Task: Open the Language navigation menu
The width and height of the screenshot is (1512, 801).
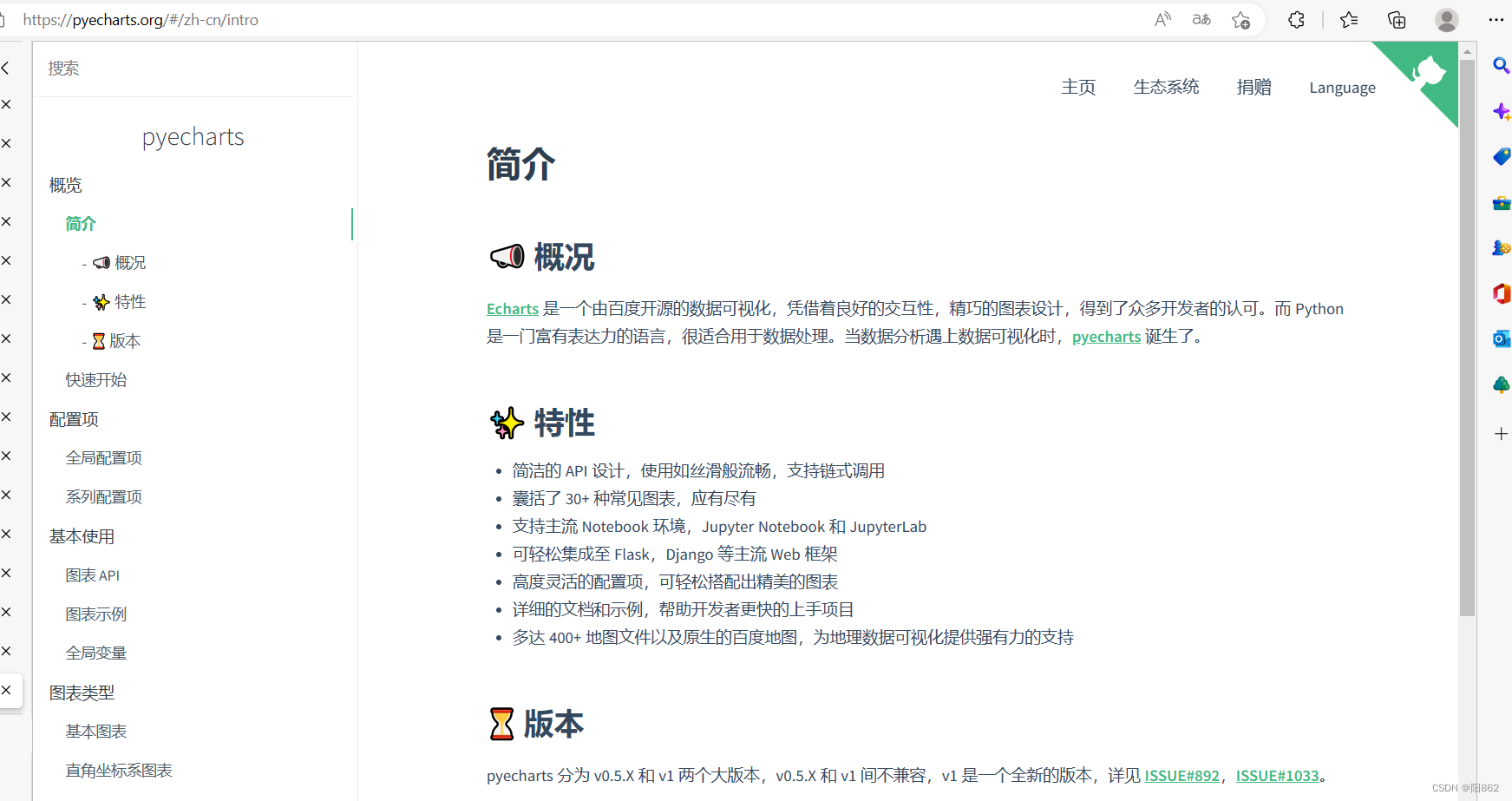Action: (1342, 88)
